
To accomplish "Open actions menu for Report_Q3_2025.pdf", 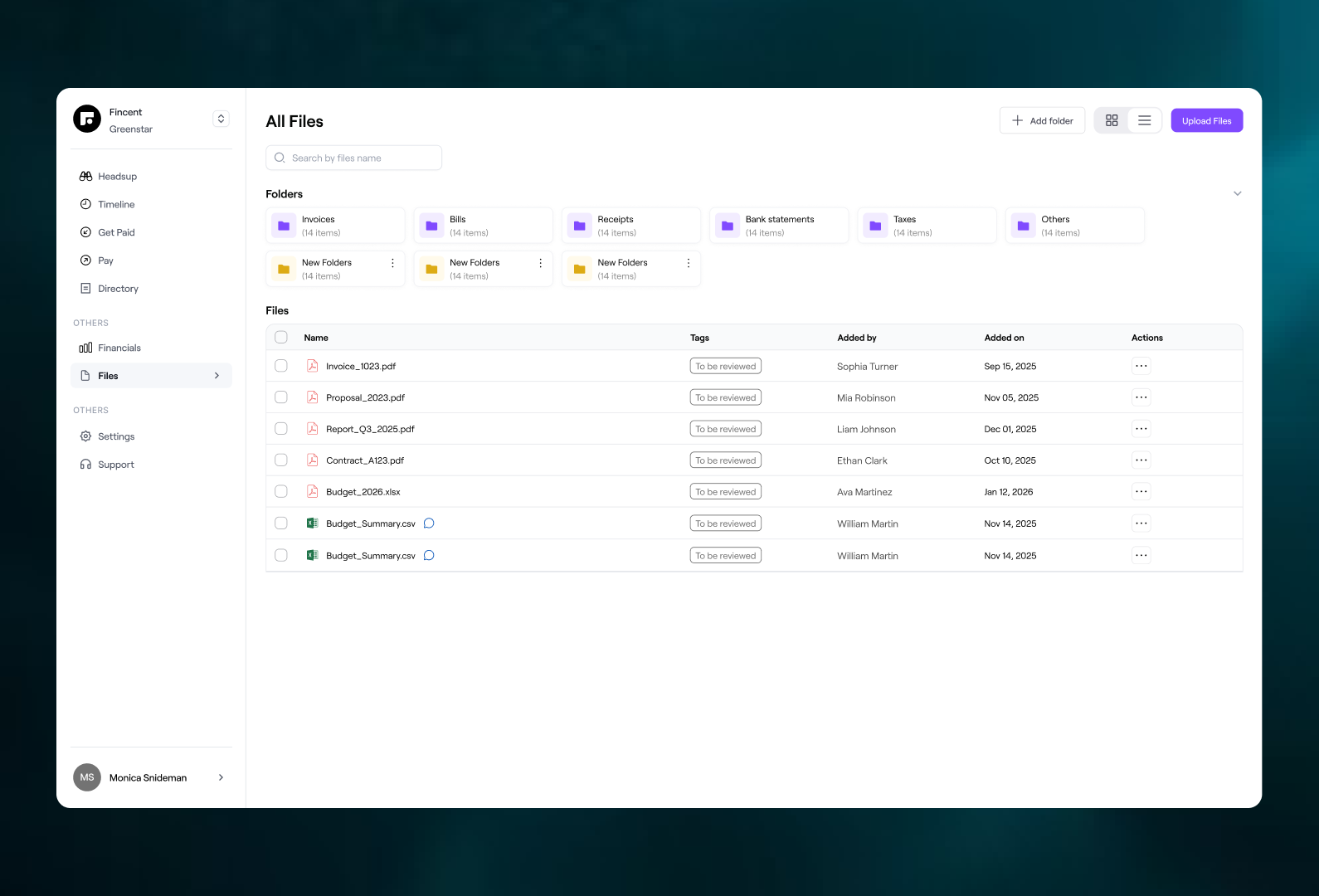I will [1141, 429].
